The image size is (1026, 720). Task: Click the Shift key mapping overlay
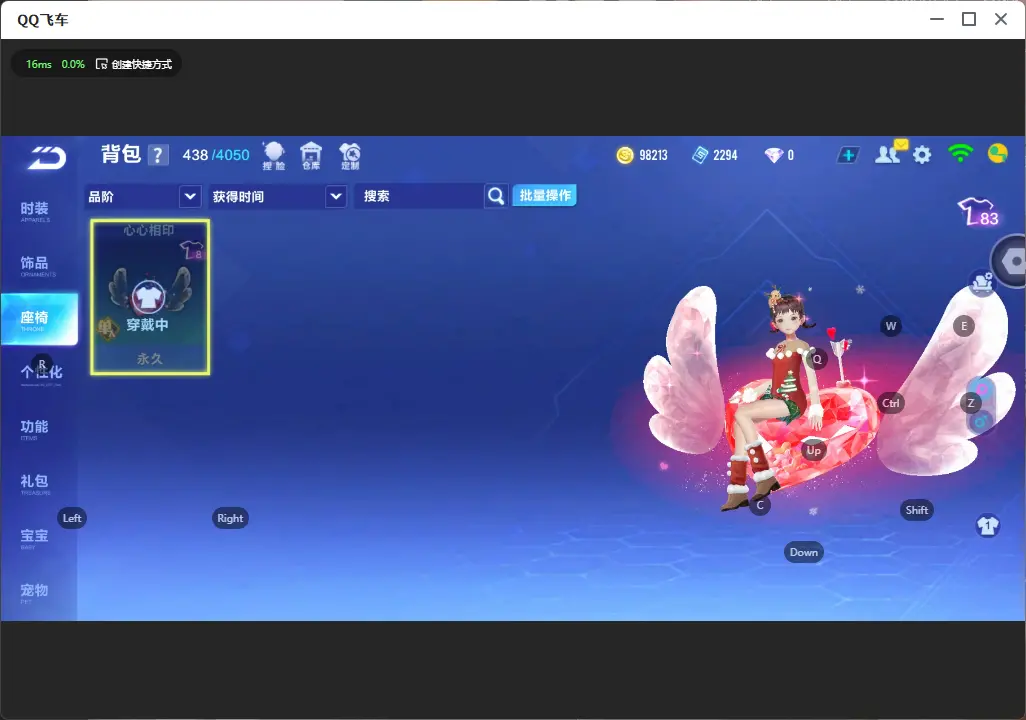click(916, 510)
